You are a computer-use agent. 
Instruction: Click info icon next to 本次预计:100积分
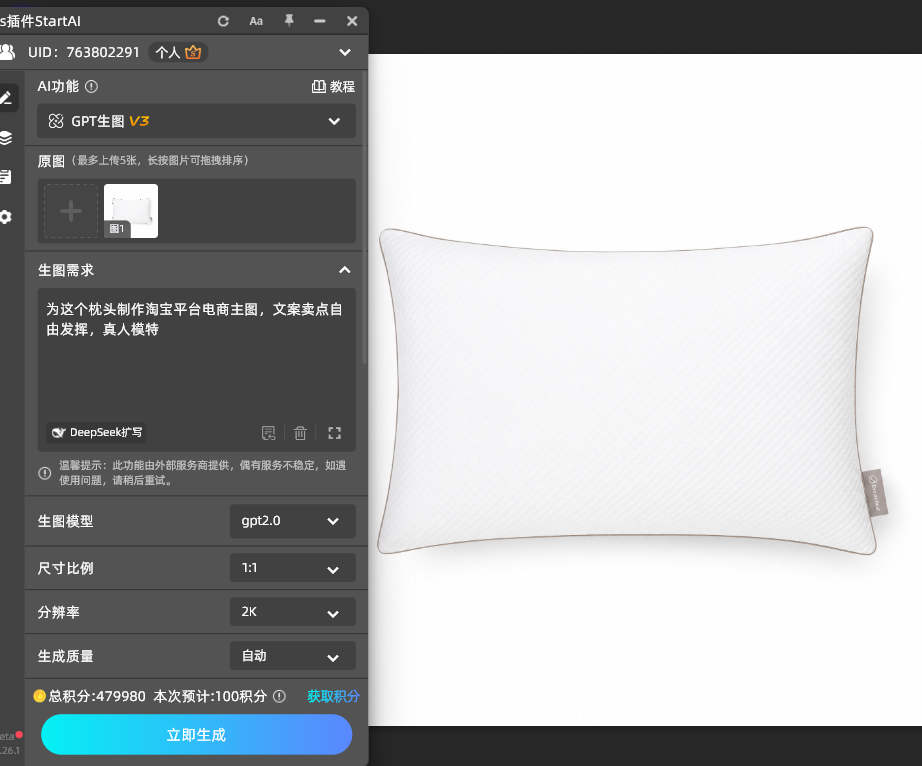pos(280,697)
